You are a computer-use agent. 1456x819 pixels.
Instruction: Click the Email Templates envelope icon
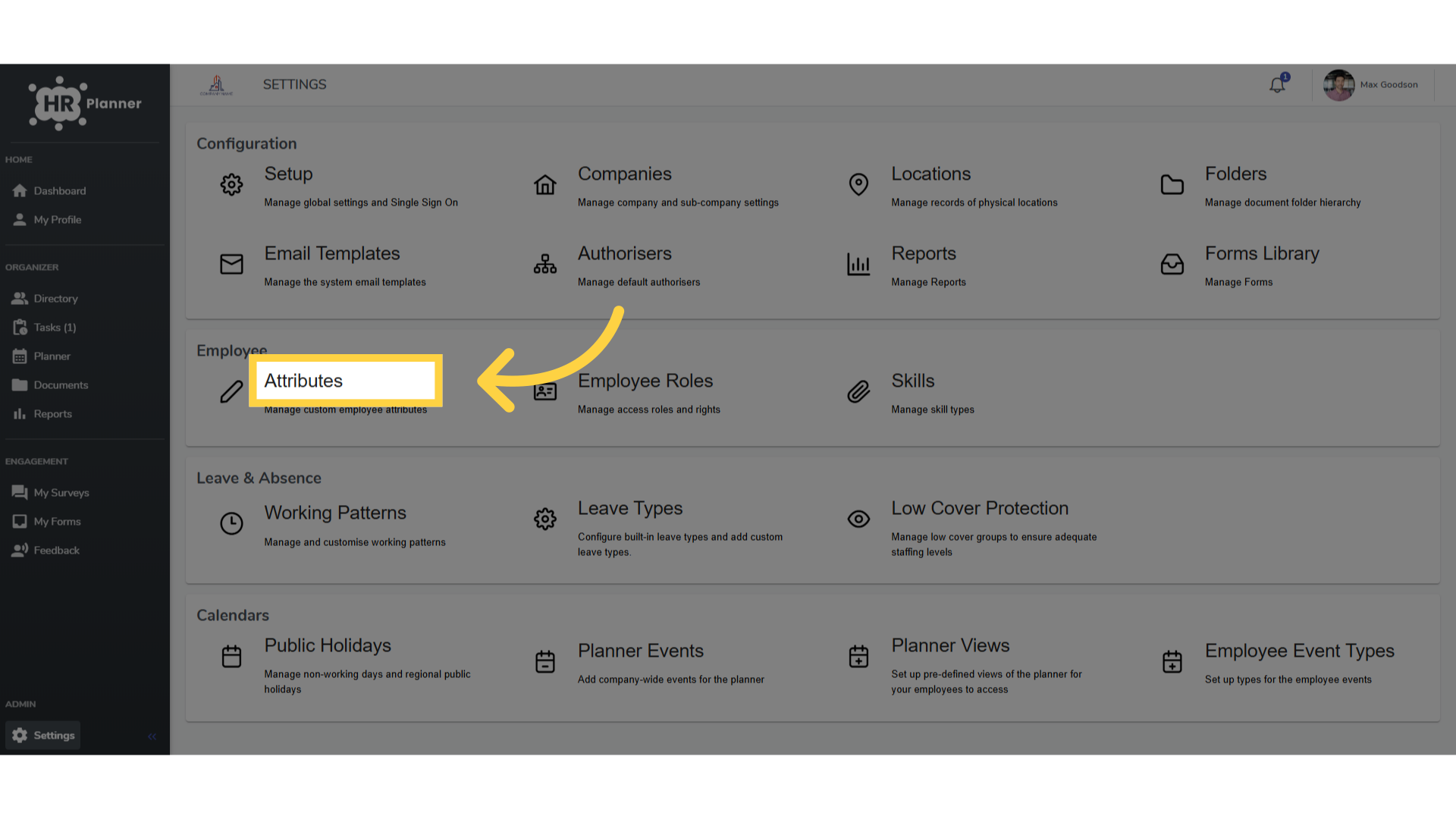[231, 264]
